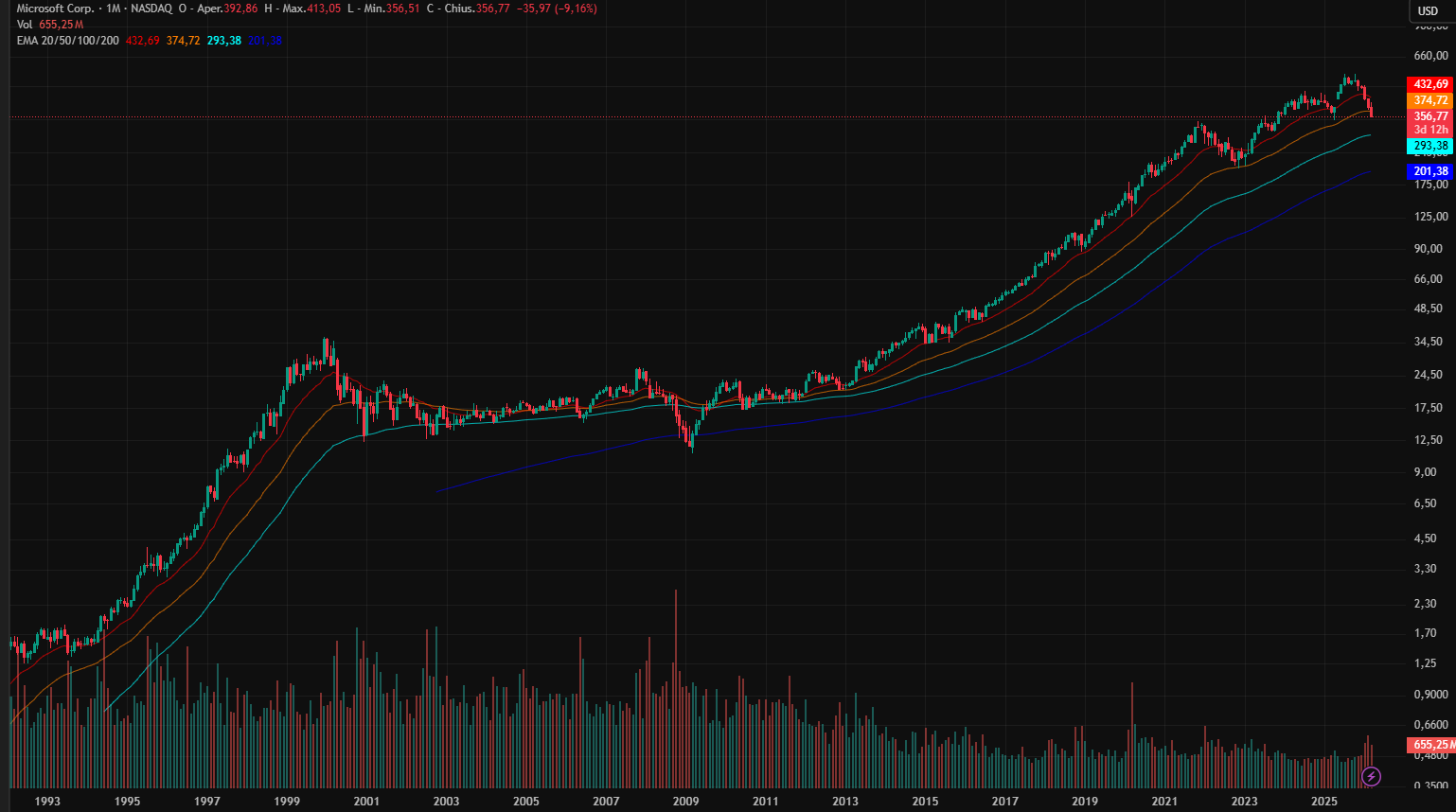Click EMA value 201,38 in the legend row
The height and width of the screenshot is (812, 1456).
coord(265,41)
